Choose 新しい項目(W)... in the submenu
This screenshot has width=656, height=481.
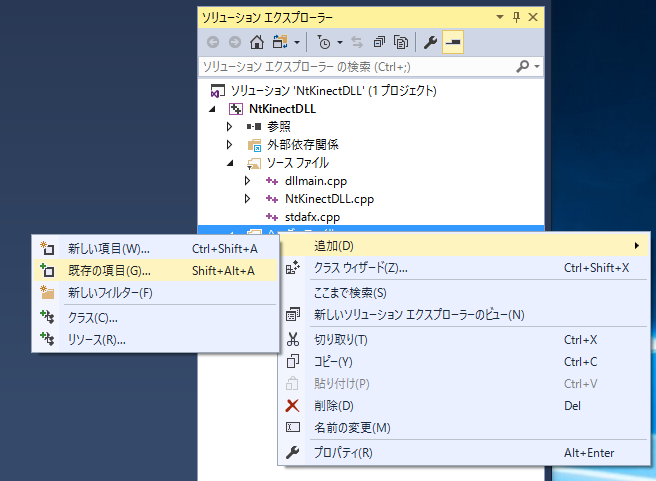point(108,248)
